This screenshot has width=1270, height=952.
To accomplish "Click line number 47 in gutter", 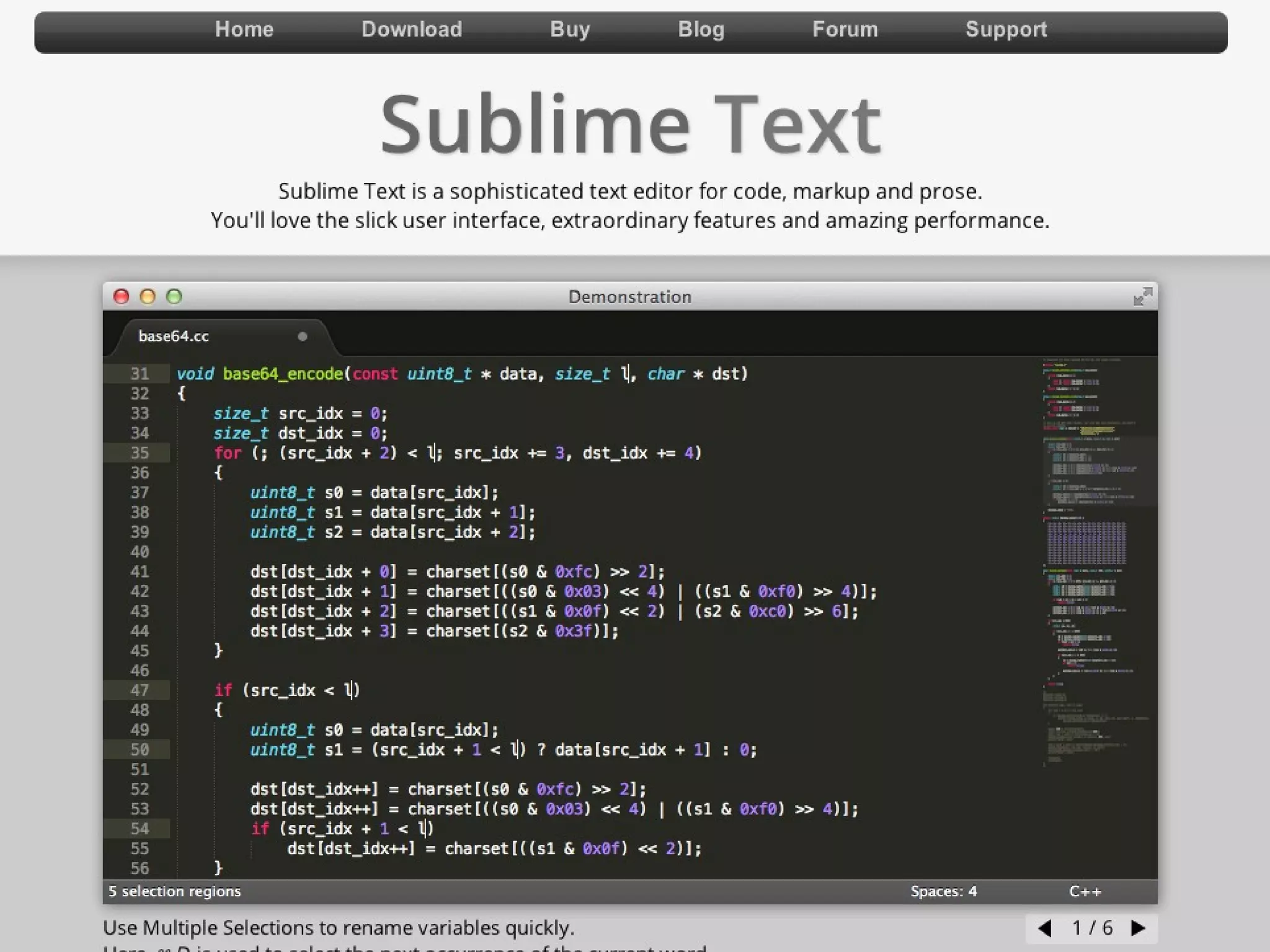I will (140, 690).
